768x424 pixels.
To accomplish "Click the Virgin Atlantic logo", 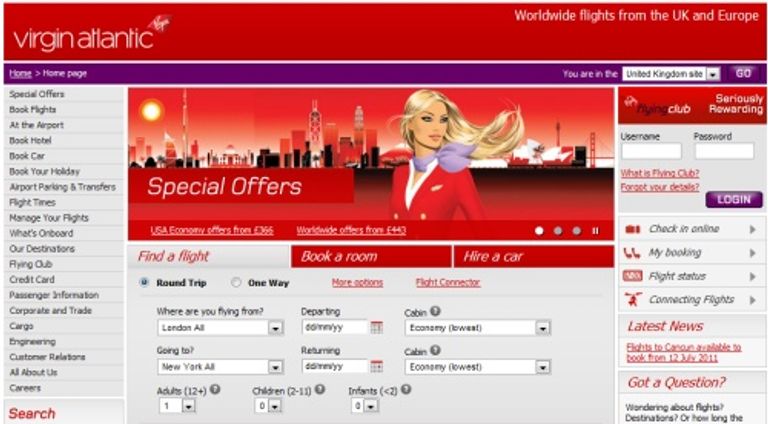I will pyautogui.click(x=92, y=33).
